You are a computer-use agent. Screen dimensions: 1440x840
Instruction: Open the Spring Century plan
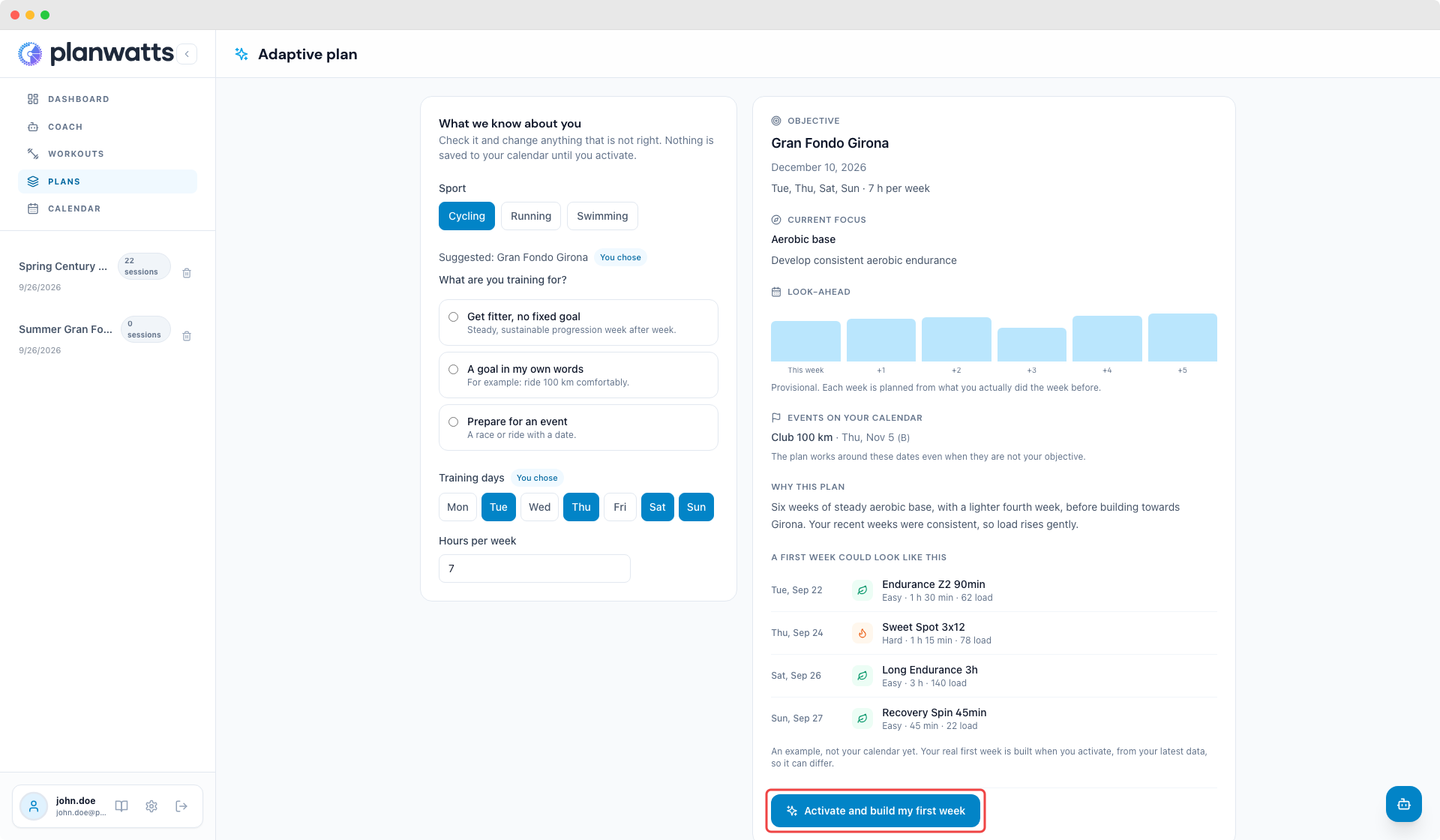coord(63,266)
